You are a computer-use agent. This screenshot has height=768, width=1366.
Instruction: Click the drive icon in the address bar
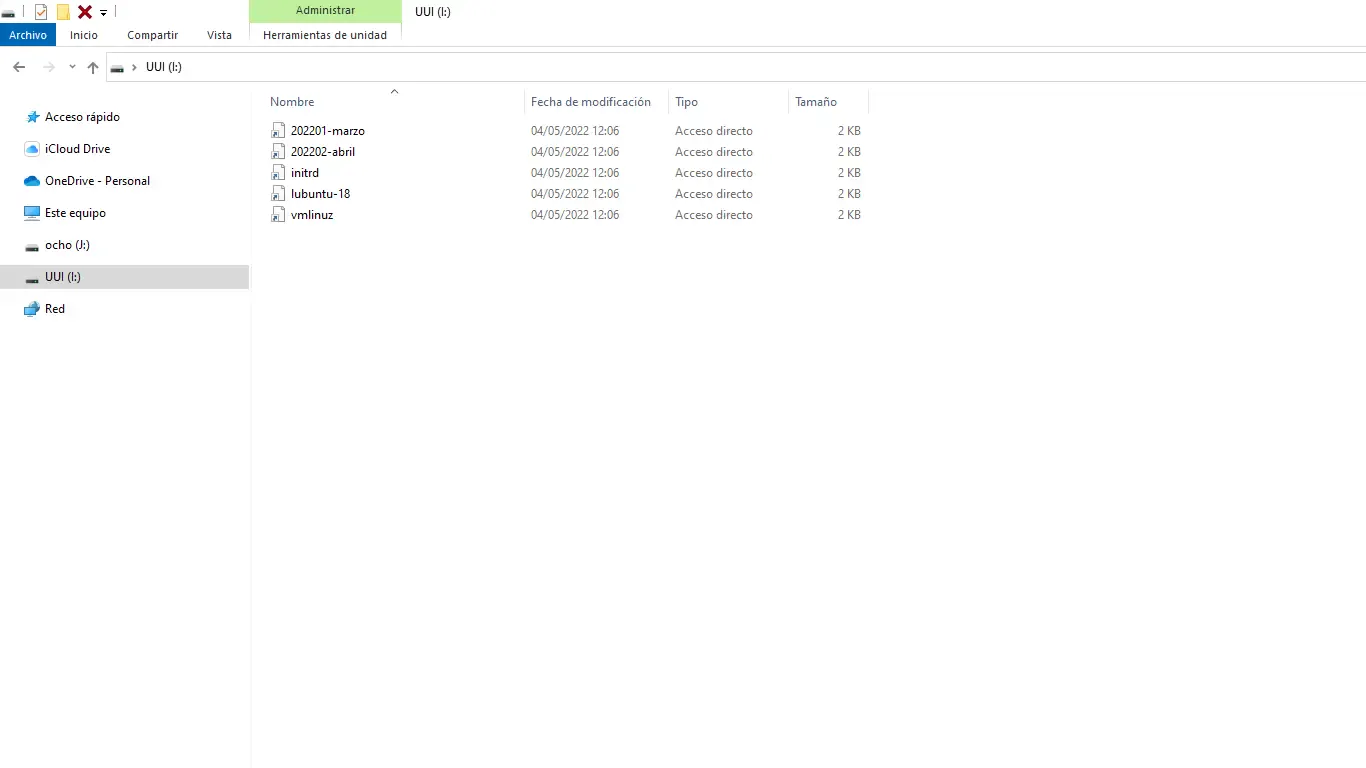coord(118,67)
